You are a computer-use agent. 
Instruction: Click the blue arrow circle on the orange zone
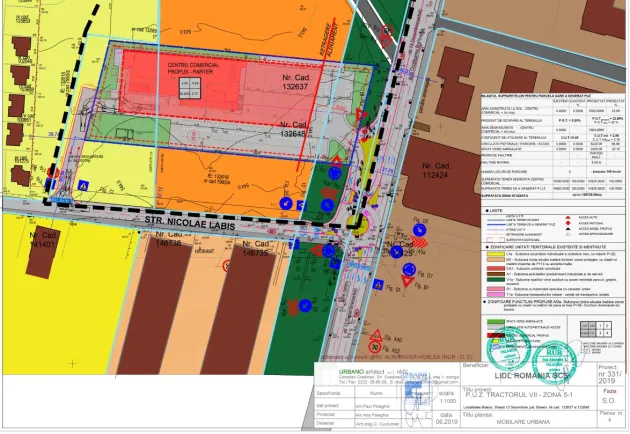286,203
